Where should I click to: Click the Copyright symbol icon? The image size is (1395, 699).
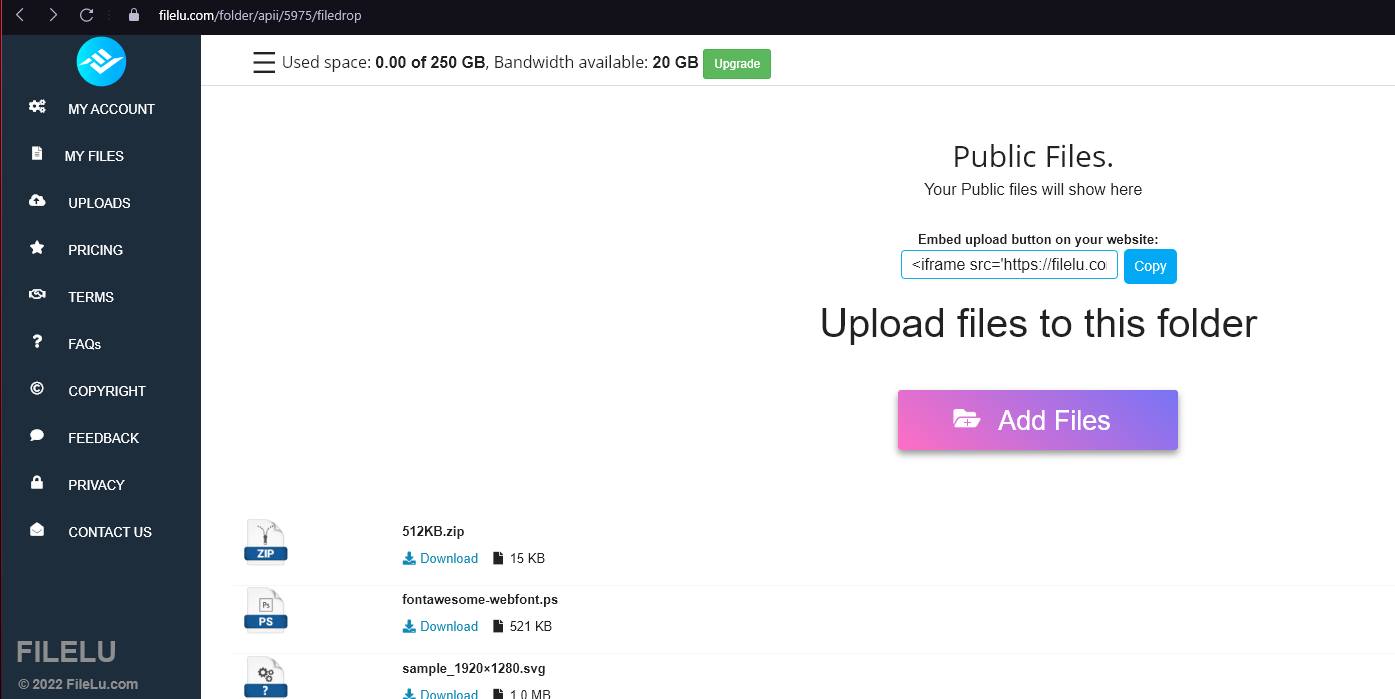tap(37, 389)
